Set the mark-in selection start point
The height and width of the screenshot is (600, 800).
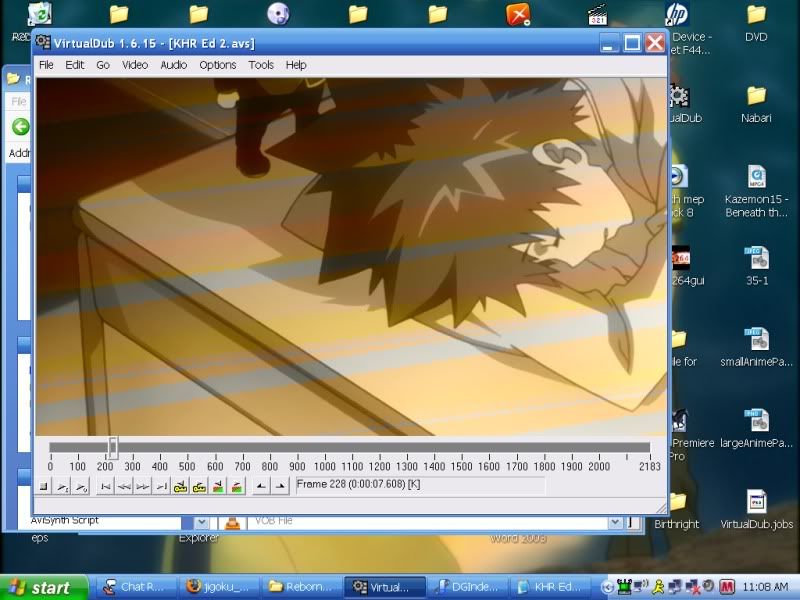261,486
